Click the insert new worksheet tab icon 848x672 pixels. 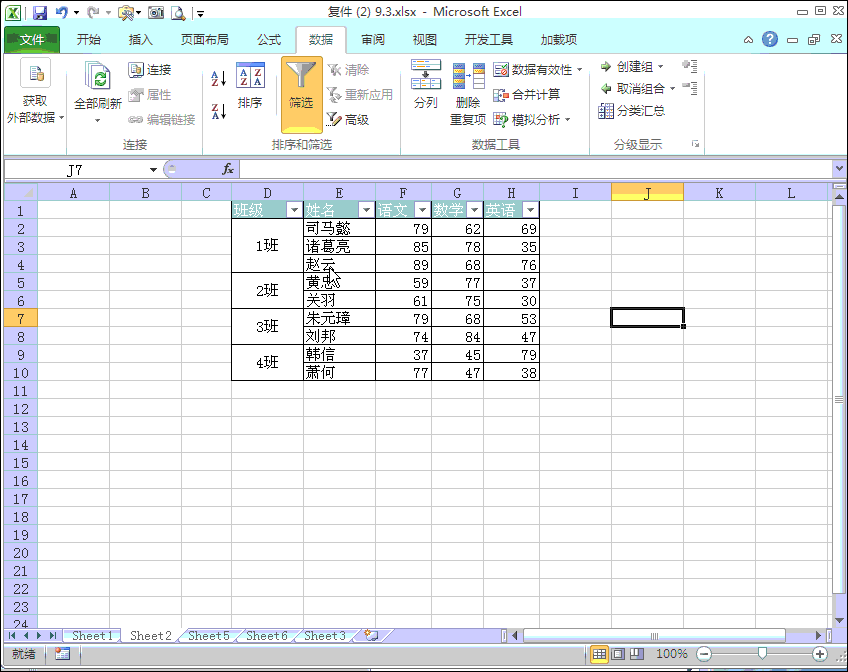coord(371,635)
